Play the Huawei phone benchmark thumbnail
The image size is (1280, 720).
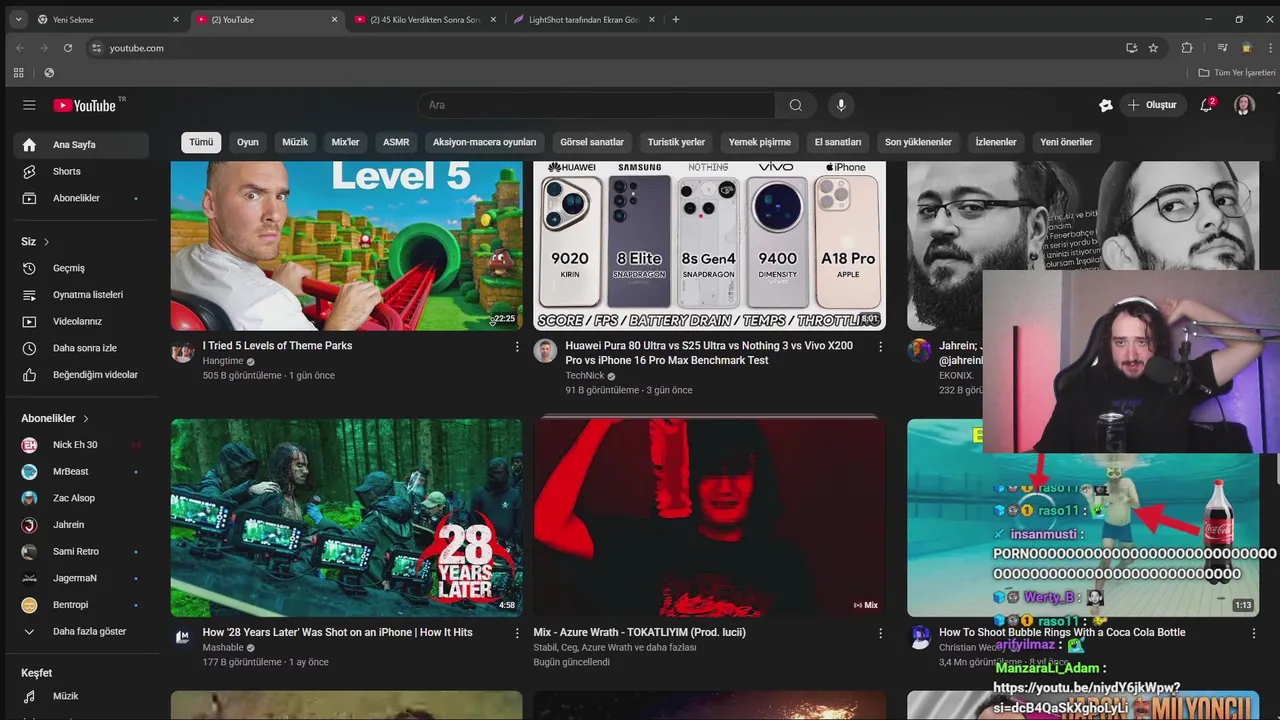(x=709, y=245)
